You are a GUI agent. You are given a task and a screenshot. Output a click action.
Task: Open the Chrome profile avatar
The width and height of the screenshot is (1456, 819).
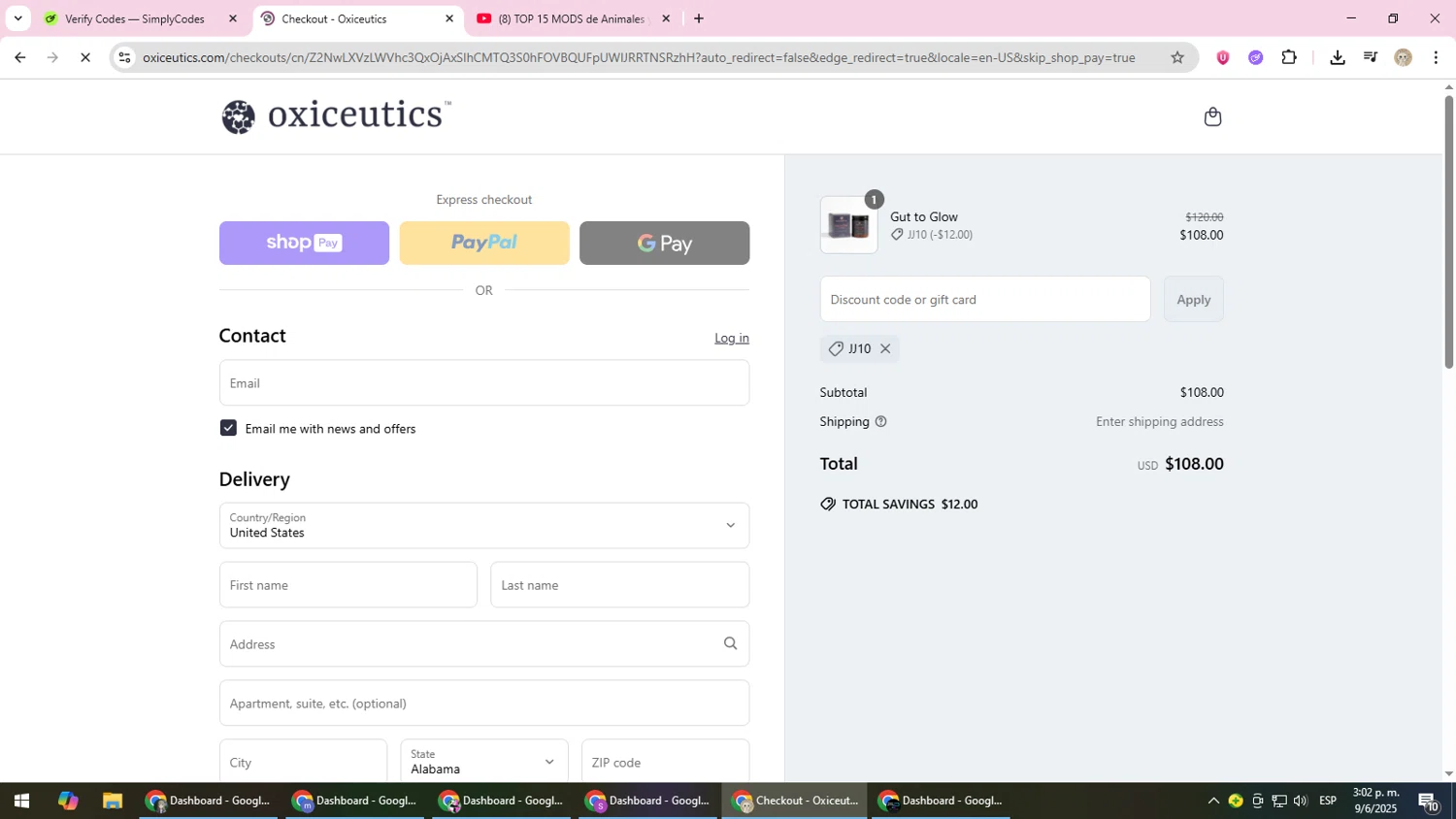[x=1403, y=57]
